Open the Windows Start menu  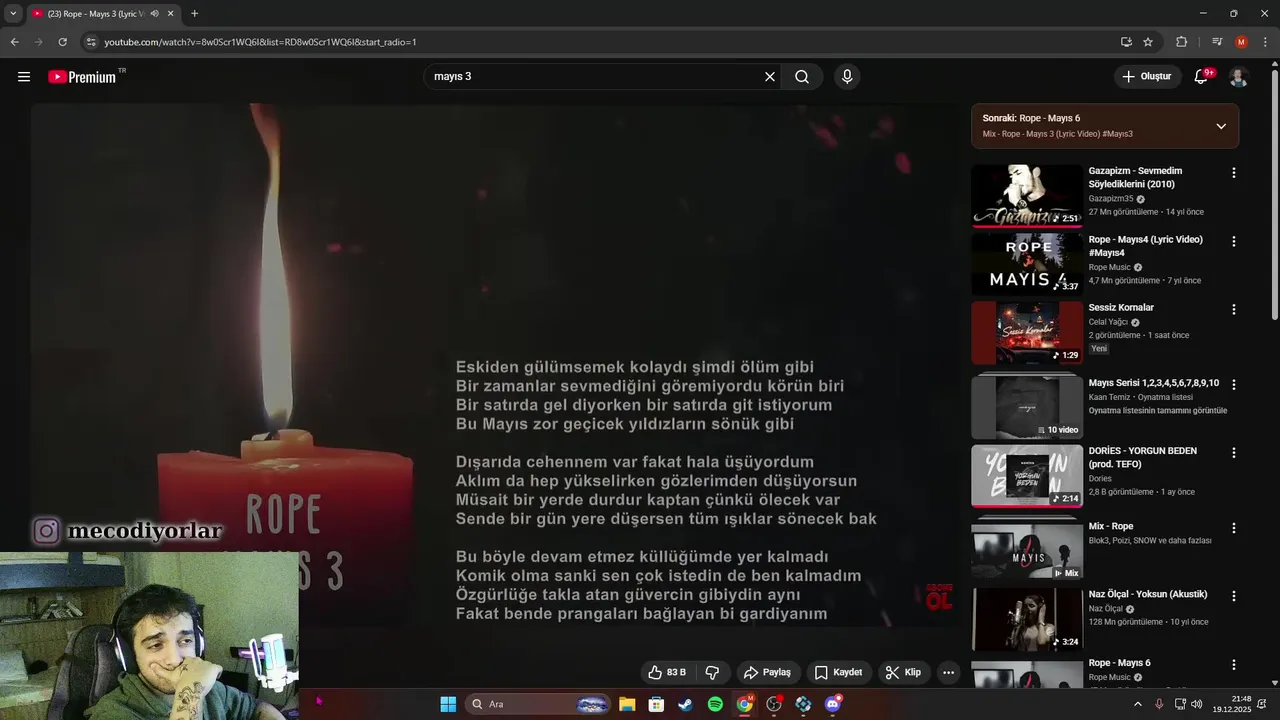point(448,704)
